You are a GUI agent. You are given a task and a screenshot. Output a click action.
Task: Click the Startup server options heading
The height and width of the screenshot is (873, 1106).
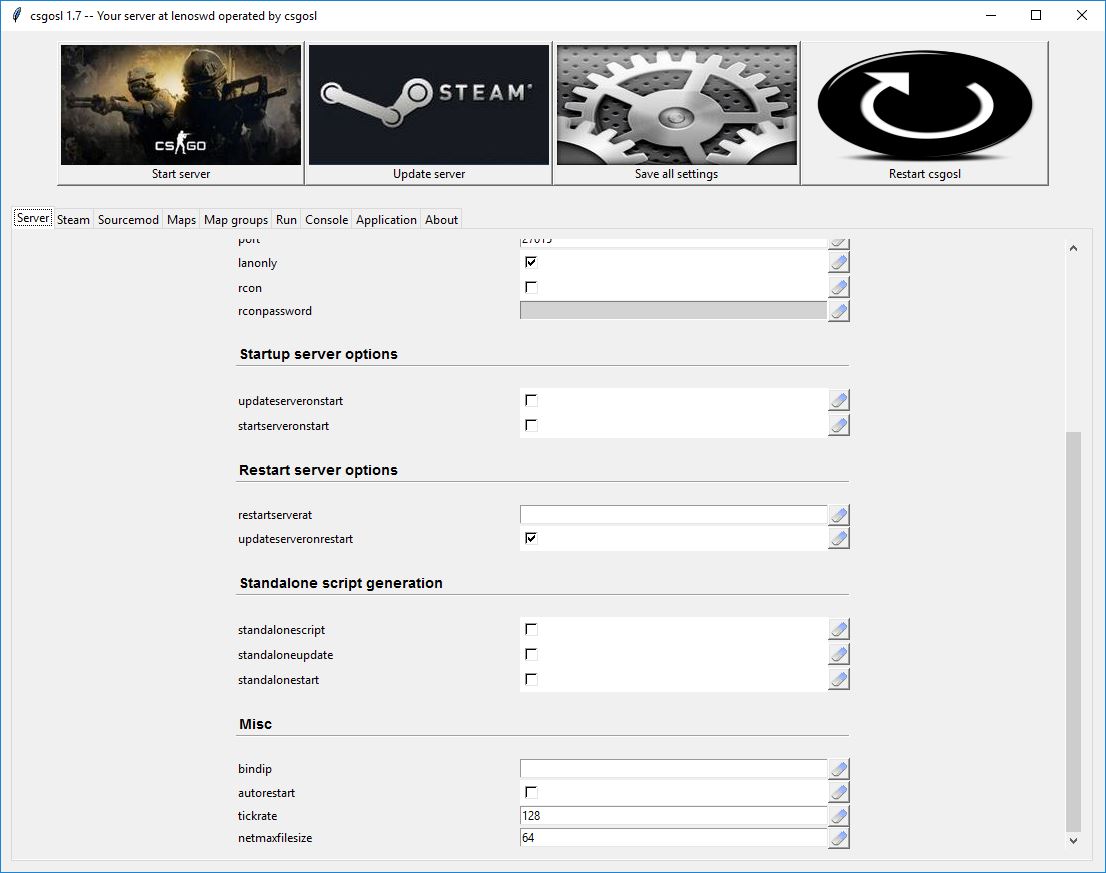(318, 354)
